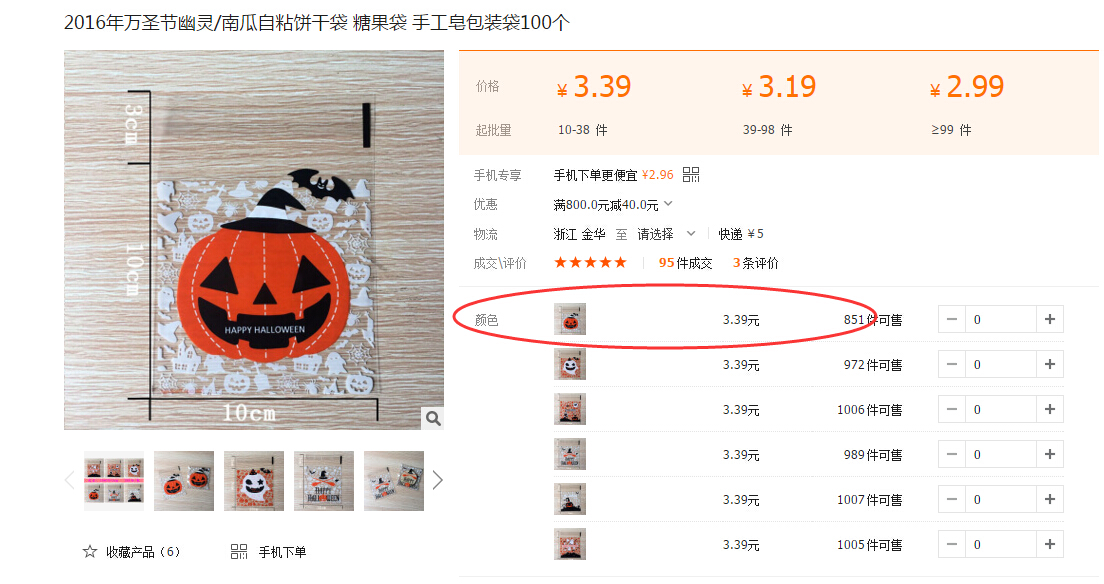The width and height of the screenshot is (1104, 584).
Task: Open the 95件成交 transactions link
Action: pos(685,263)
